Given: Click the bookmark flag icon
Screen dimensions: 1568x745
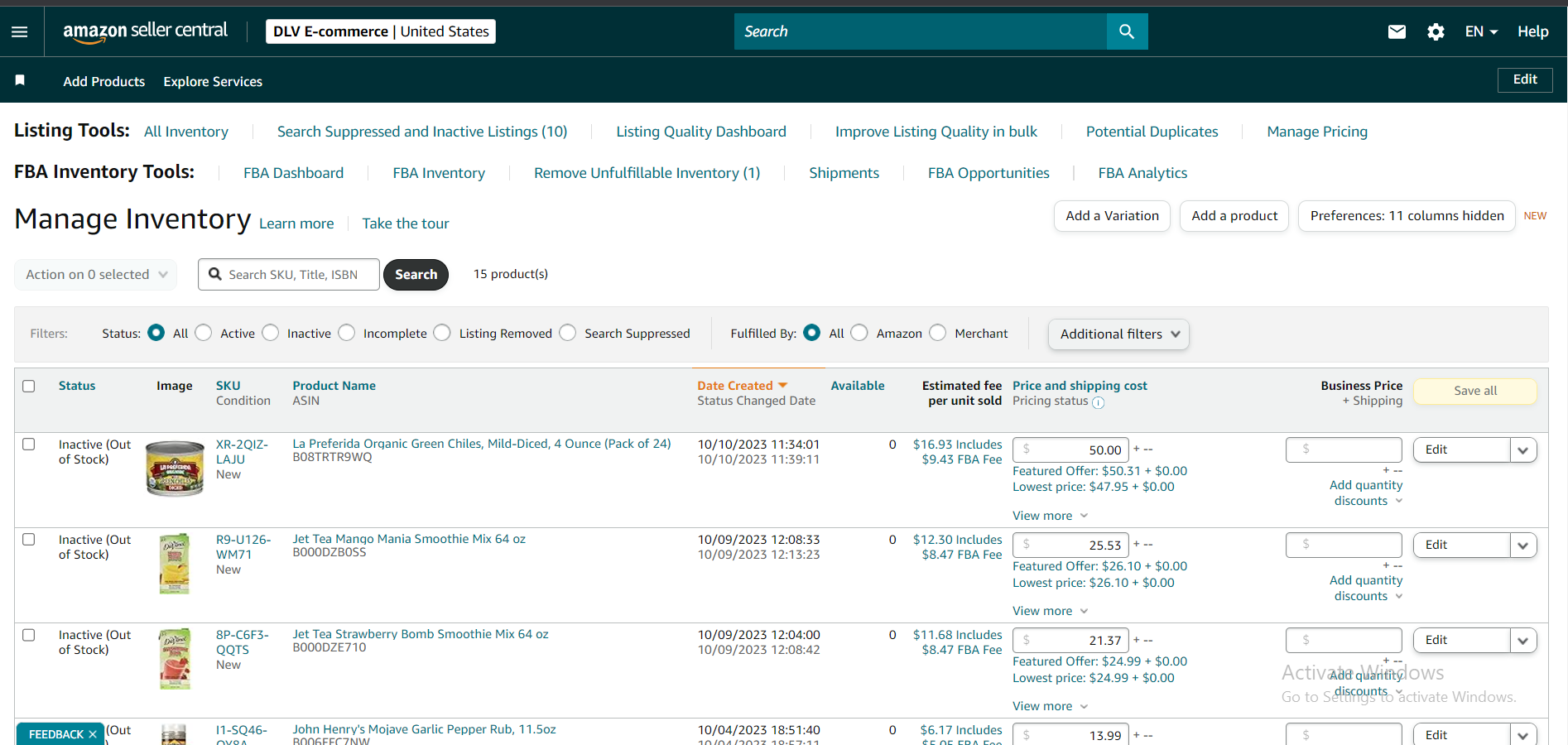Looking at the screenshot, I should 20,80.
